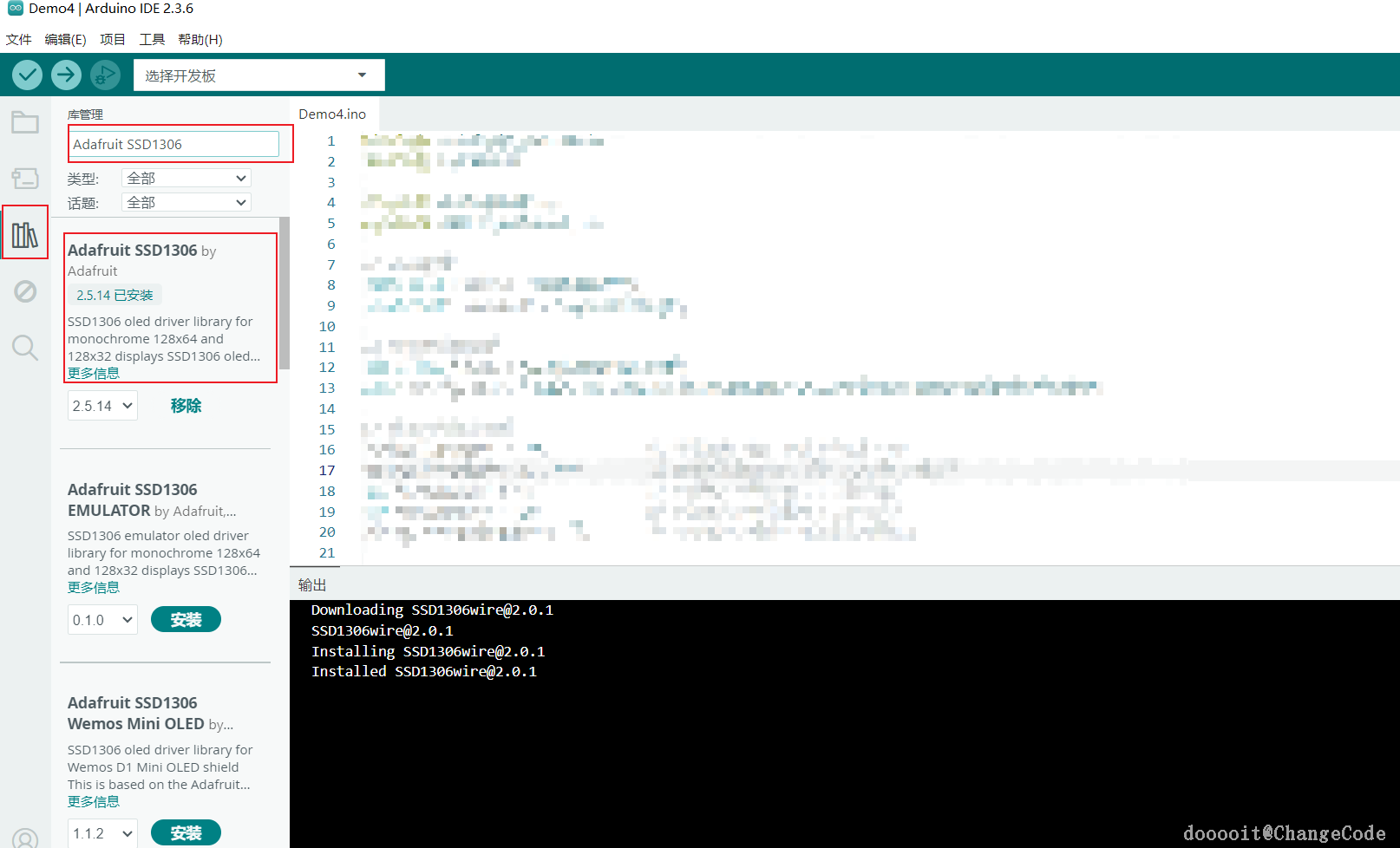1400x848 pixels.
Task: Install the Adafruit SSD1306 EMULATOR library
Action: coord(186,619)
